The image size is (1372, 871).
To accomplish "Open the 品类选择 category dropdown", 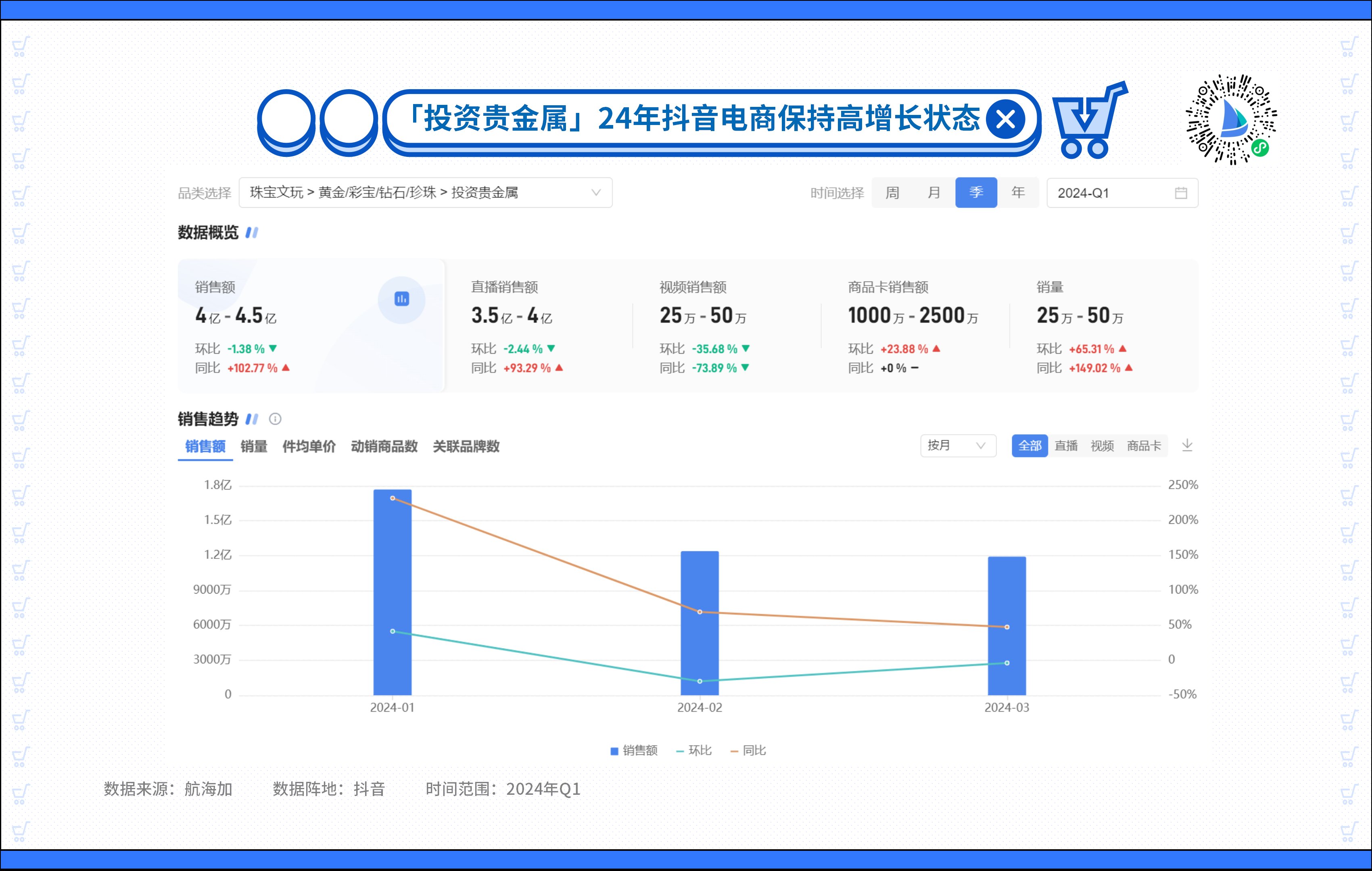I will [x=425, y=193].
